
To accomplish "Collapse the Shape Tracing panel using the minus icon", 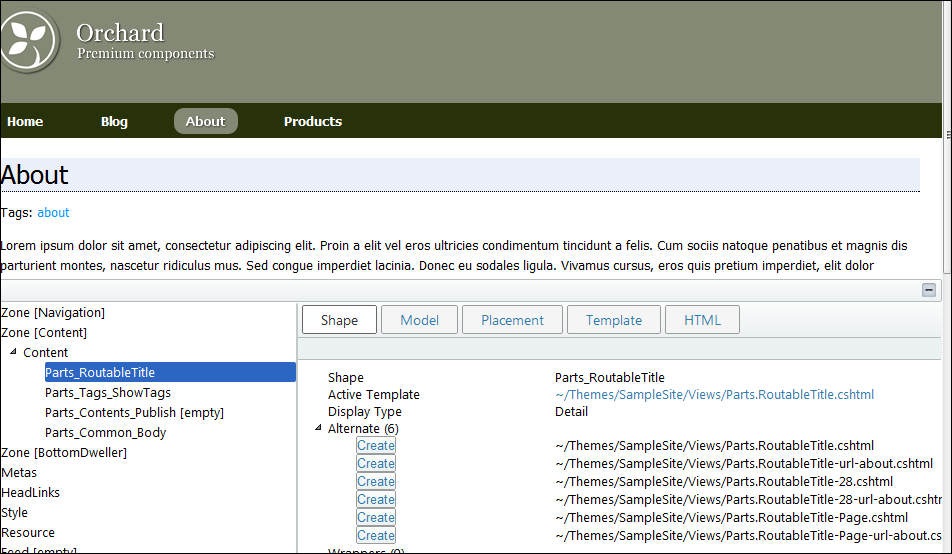I will coord(928,290).
